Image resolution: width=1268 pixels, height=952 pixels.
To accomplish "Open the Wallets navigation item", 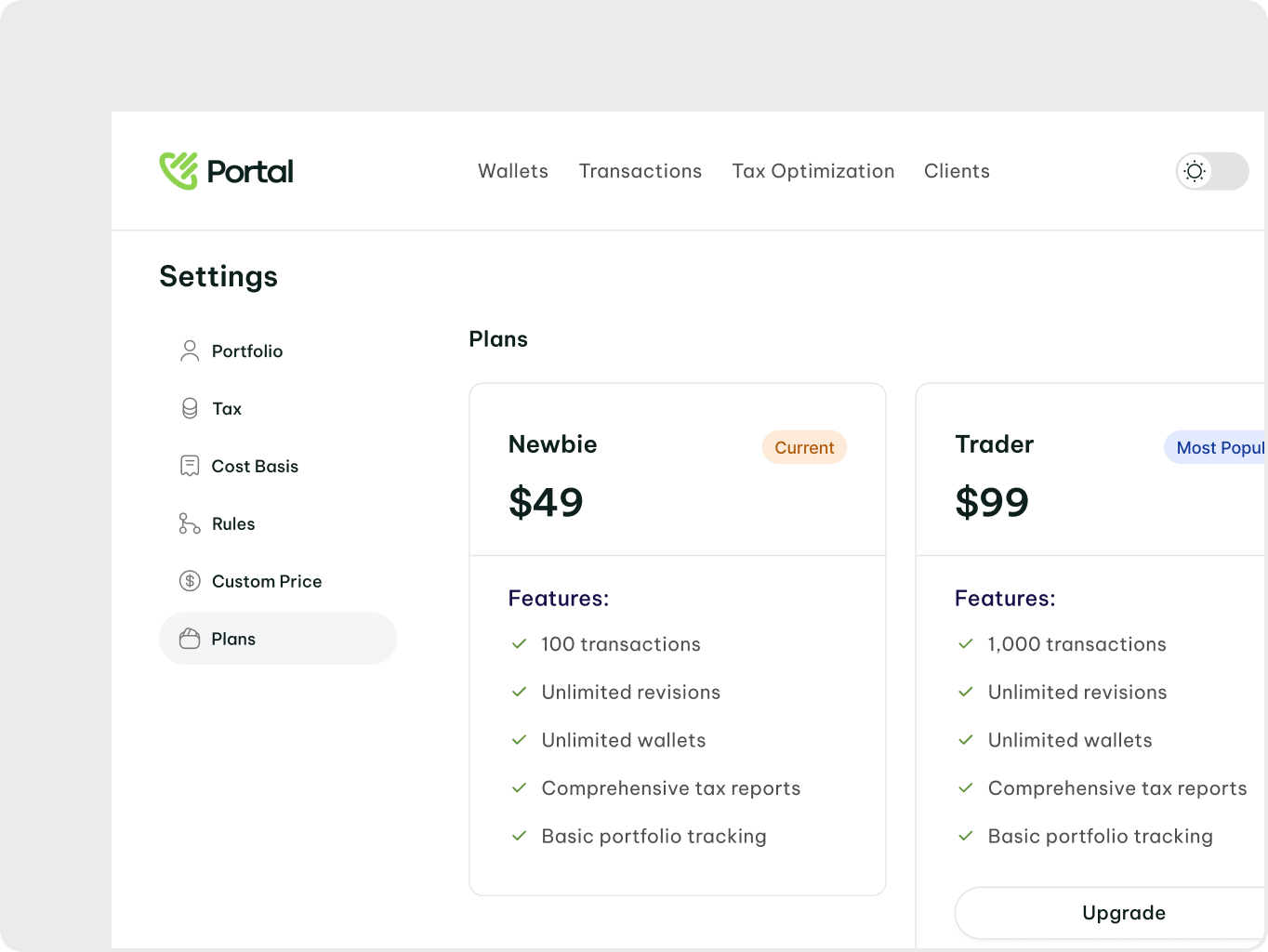I will (x=512, y=171).
